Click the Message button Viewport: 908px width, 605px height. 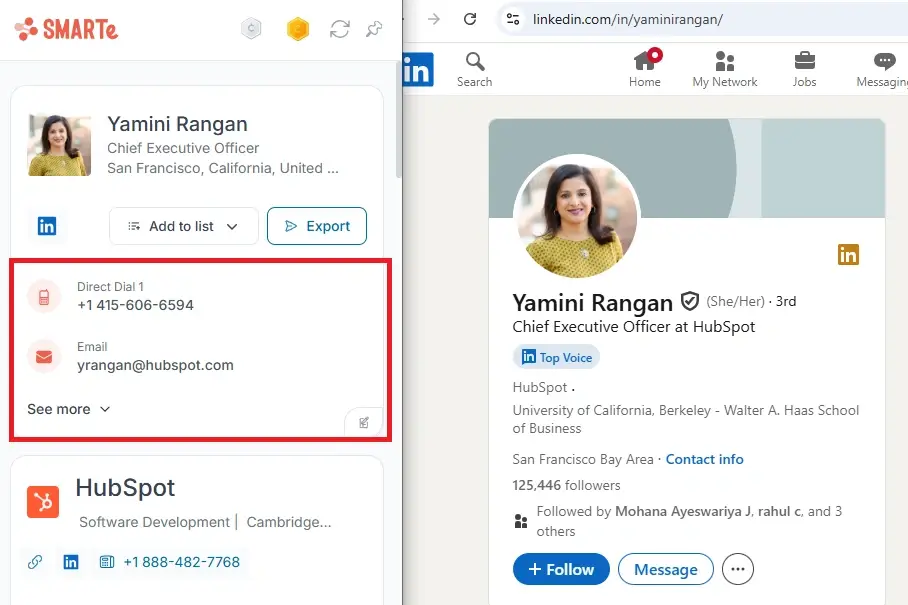pyautogui.click(x=666, y=569)
